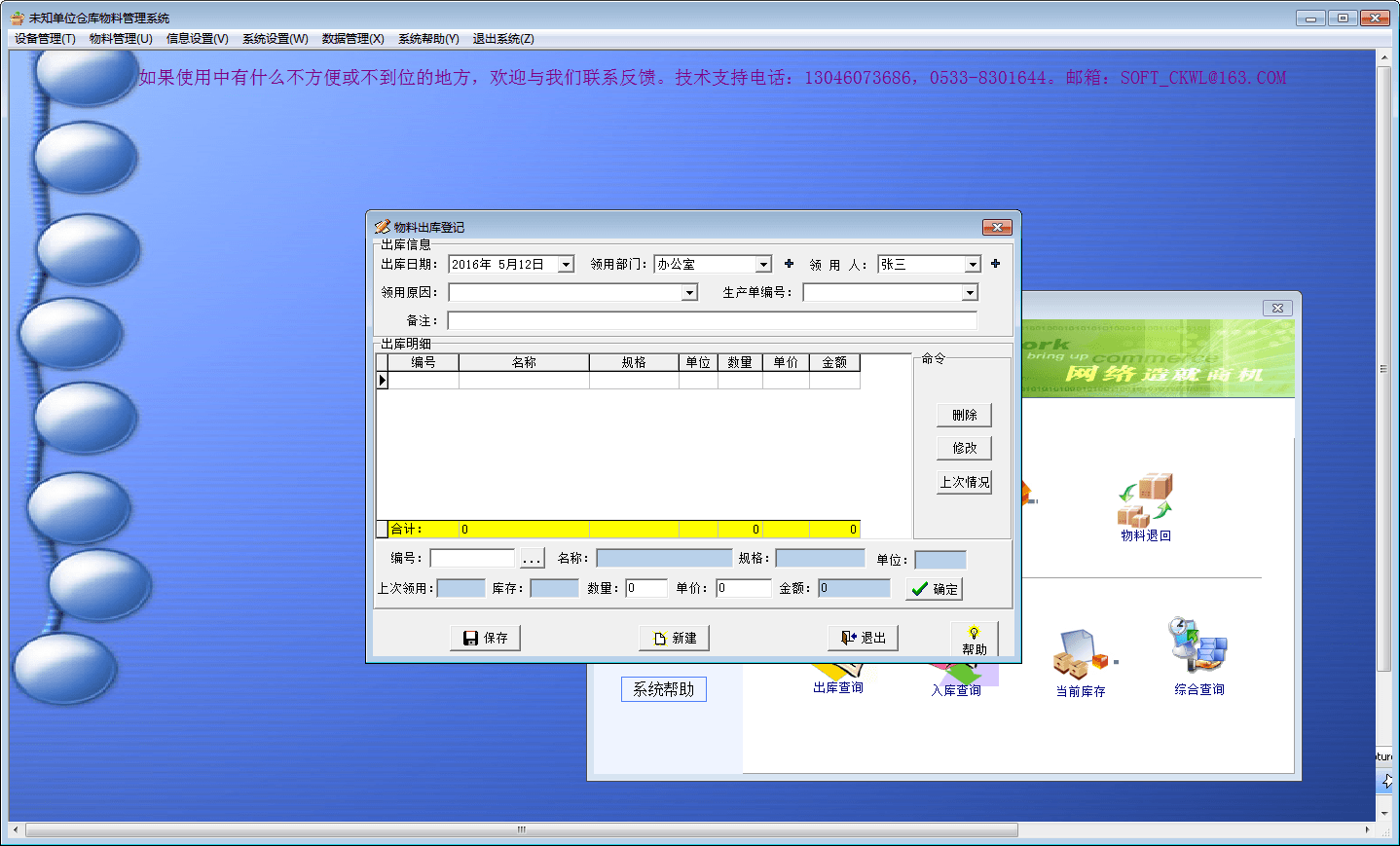
Task: Open the 数据管理(X) menu
Action: click(x=352, y=39)
